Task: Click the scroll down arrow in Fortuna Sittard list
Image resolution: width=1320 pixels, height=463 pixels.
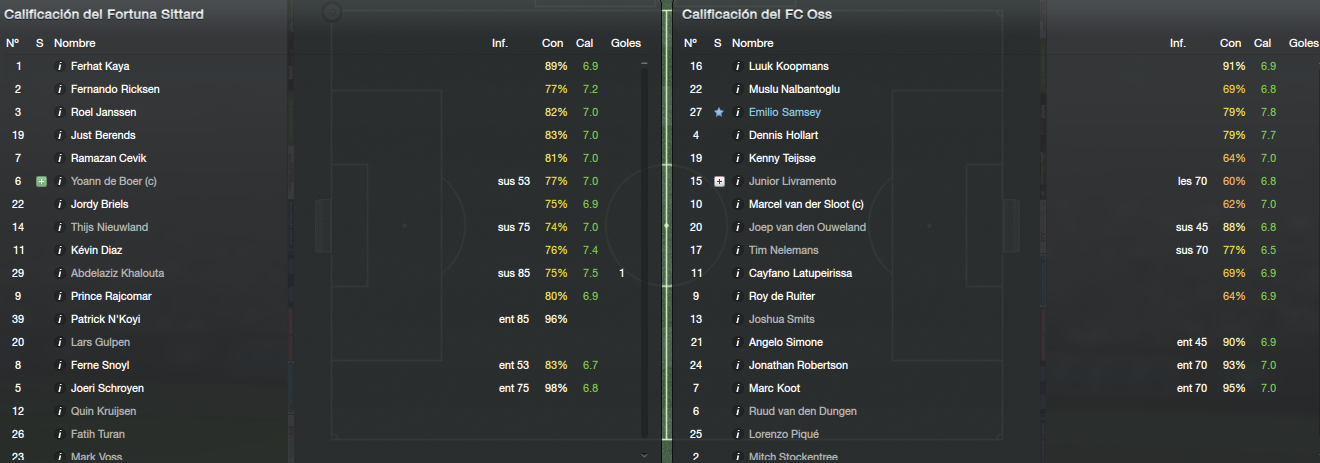Action: pos(644,454)
